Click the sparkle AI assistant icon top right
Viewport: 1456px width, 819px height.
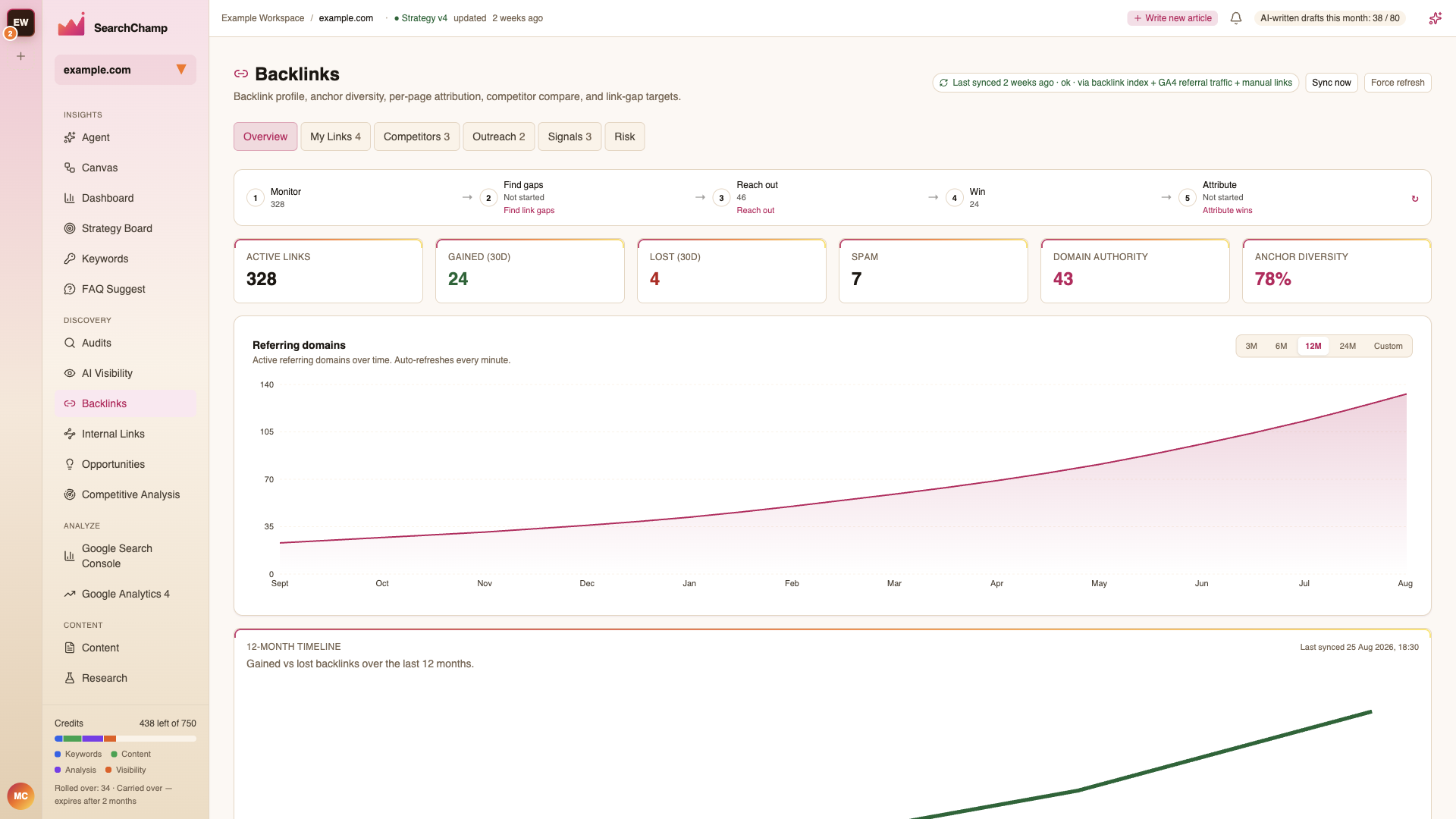pos(1435,18)
